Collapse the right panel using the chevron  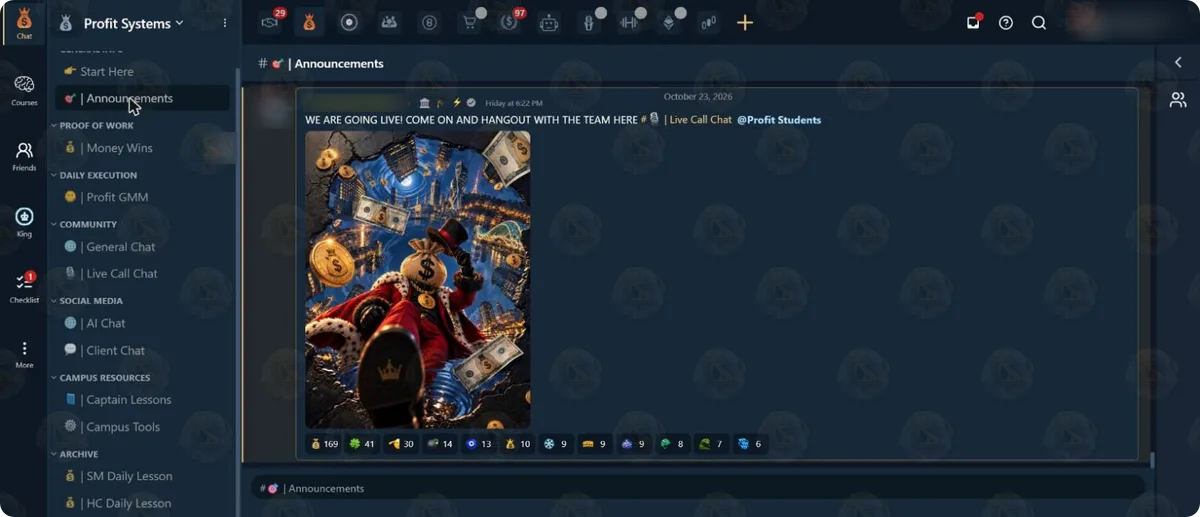tap(1178, 63)
